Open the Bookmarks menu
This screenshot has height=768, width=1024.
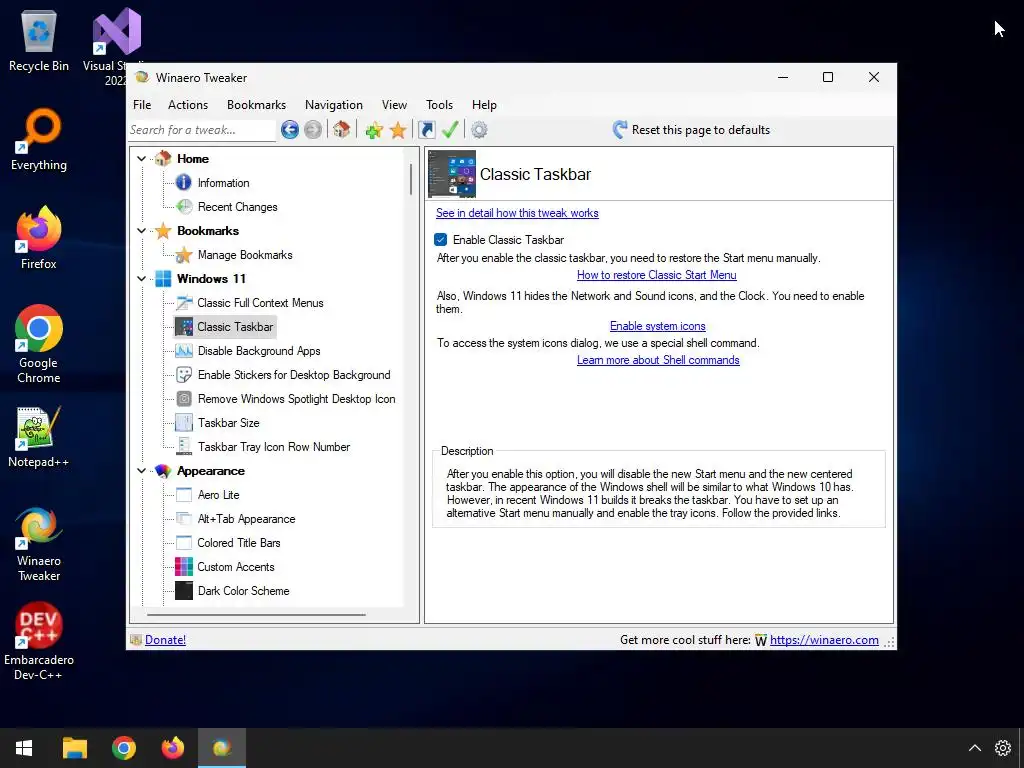(257, 104)
